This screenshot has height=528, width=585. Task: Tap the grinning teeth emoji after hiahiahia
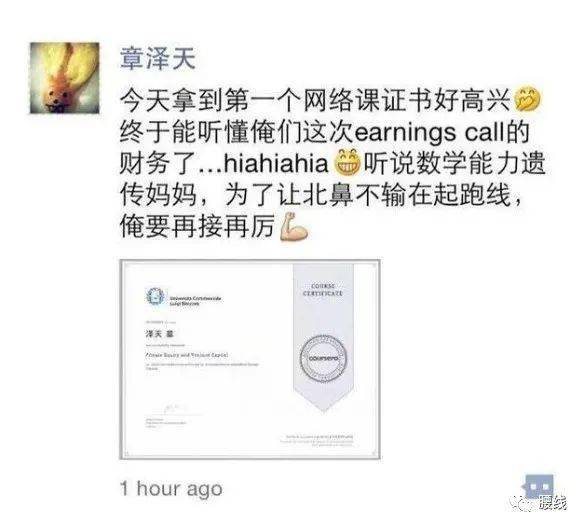click(347, 163)
